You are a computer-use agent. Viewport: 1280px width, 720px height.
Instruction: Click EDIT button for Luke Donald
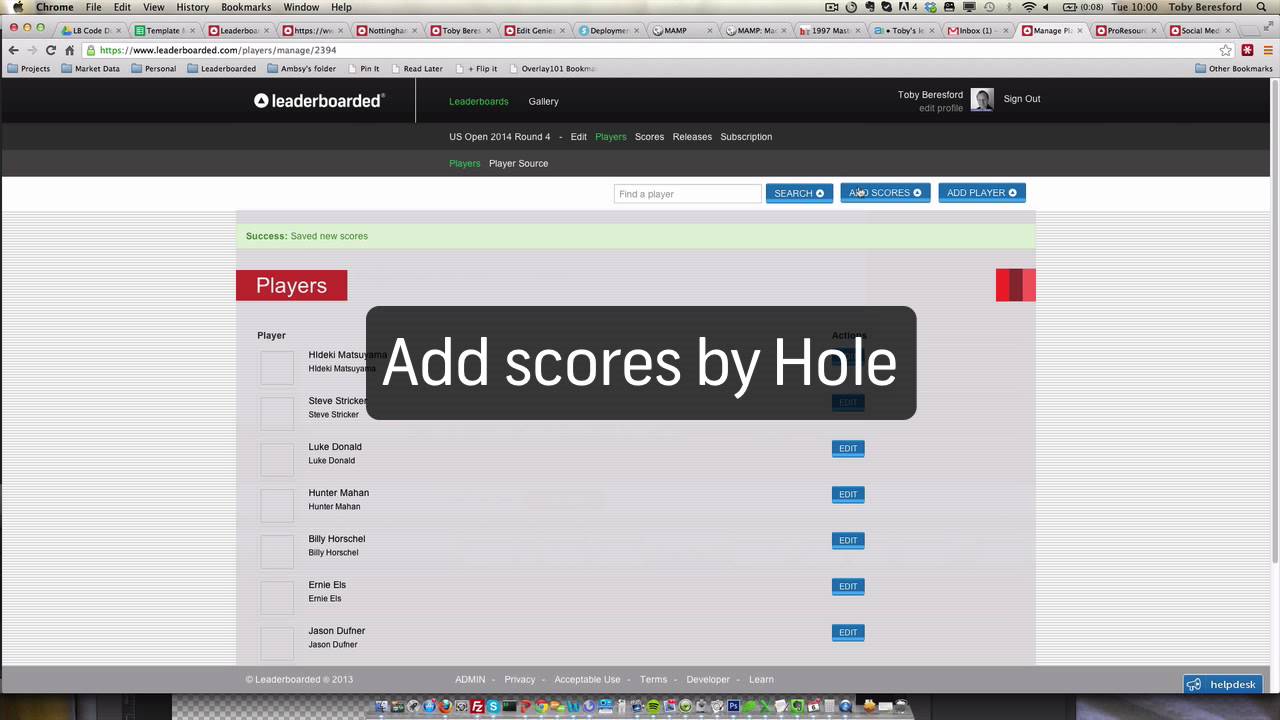[848, 448]
